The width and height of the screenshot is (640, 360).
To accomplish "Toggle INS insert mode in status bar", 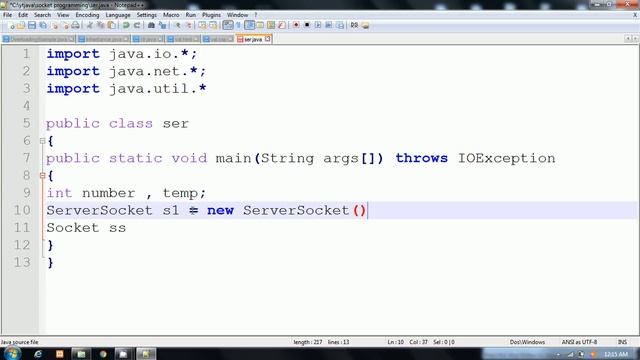I will 622,342.
